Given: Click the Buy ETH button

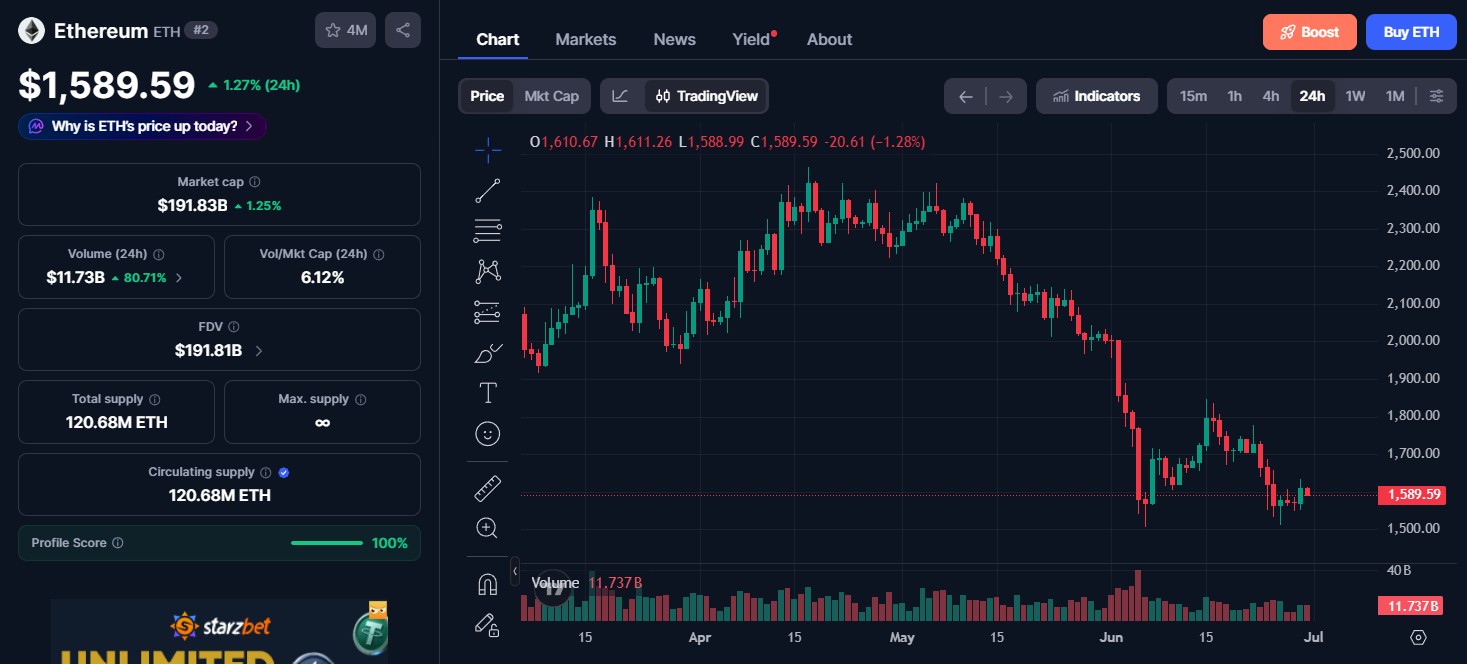Looking at the screenshot, I should pyautogui.click(x=1411, y=32).
